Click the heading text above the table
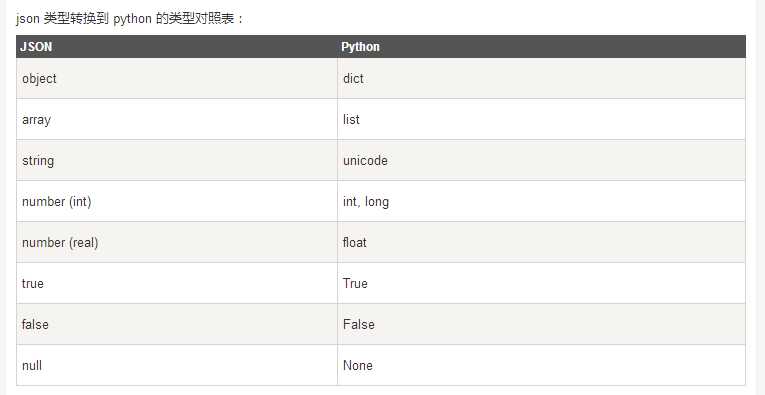 [129, 20]
